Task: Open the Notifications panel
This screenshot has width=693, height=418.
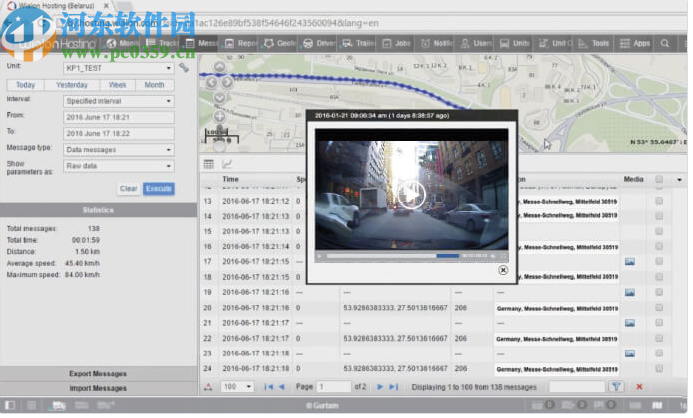Action: click(x=438, y=44)
